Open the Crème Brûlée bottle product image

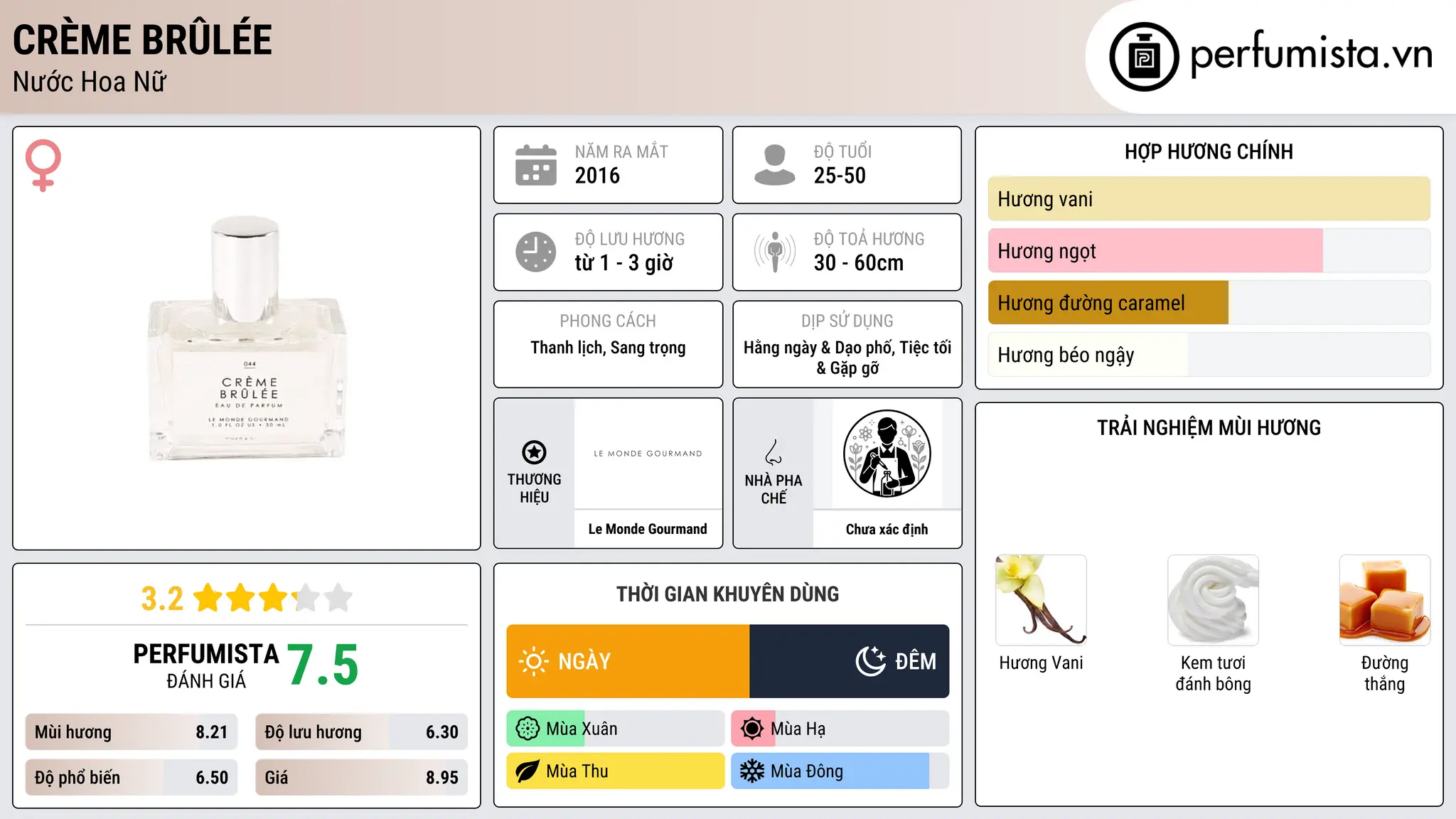(x=247, y=339)
